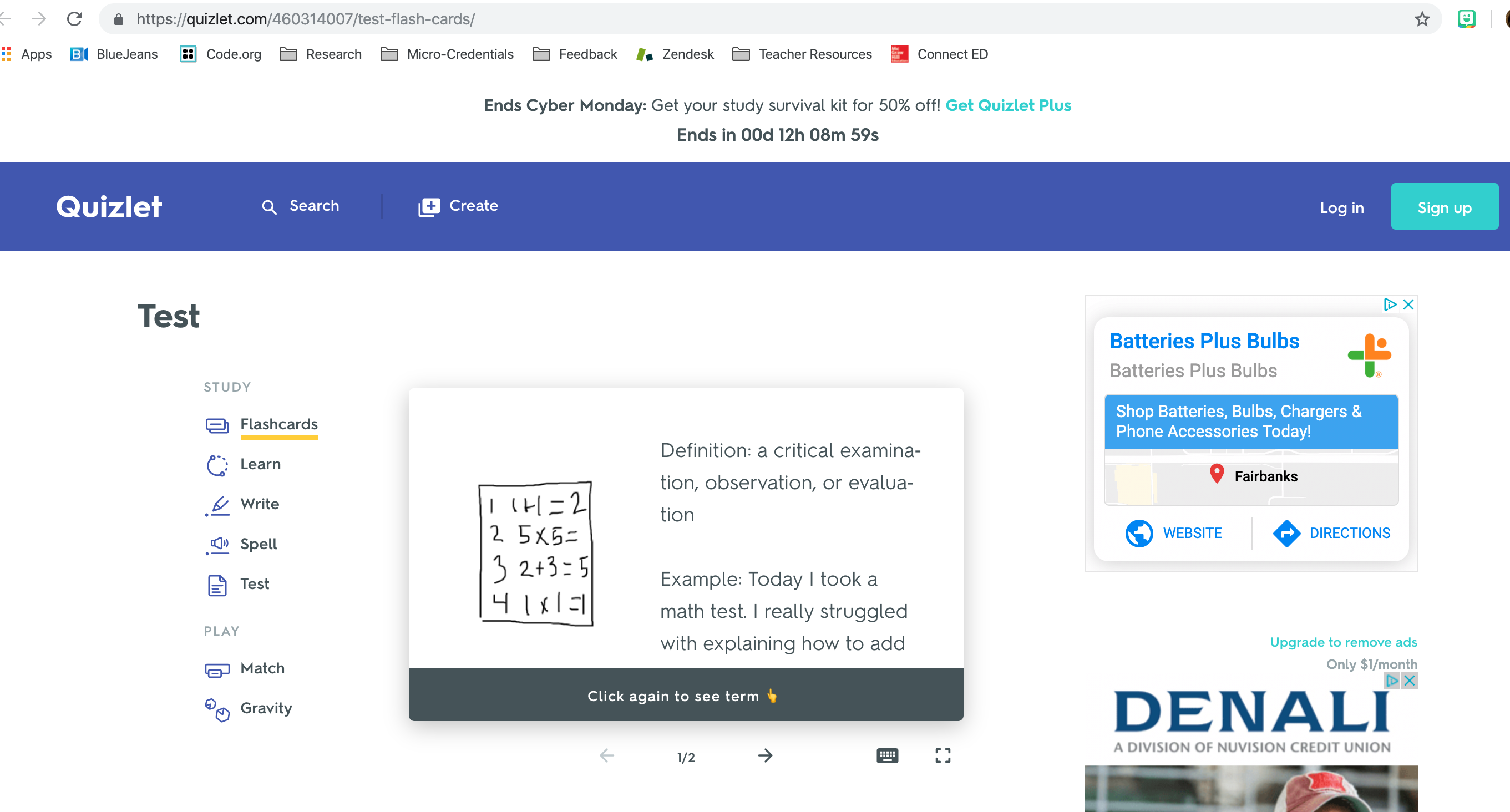Select Learn study mode
This screenshot has height=812, width=1510.
tap(260, 464)
